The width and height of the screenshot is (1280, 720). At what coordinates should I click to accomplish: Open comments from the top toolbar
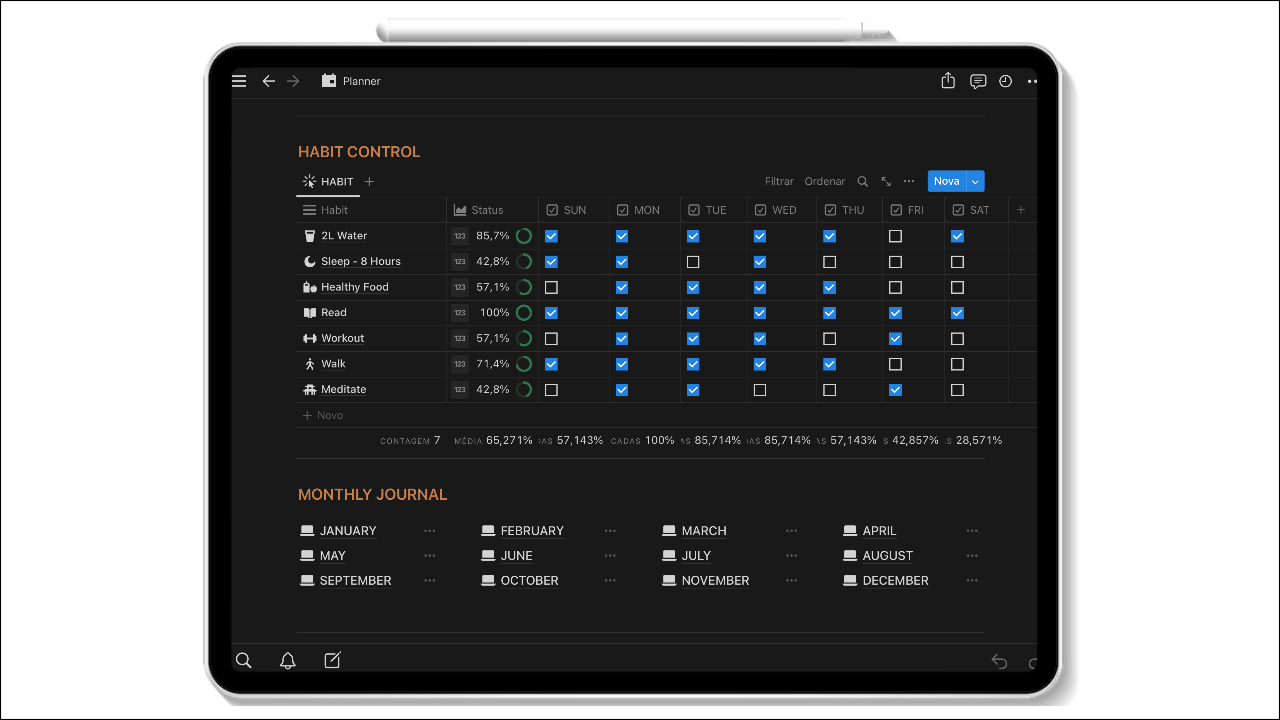tap(977, 81)
